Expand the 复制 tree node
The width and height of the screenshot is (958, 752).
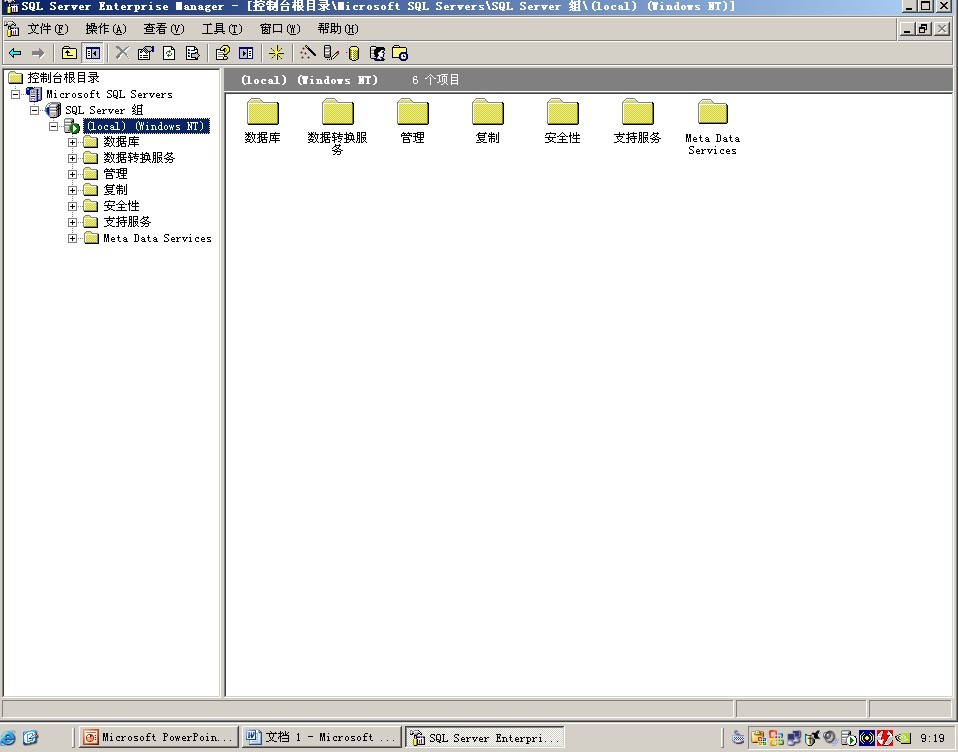[73, 190]
